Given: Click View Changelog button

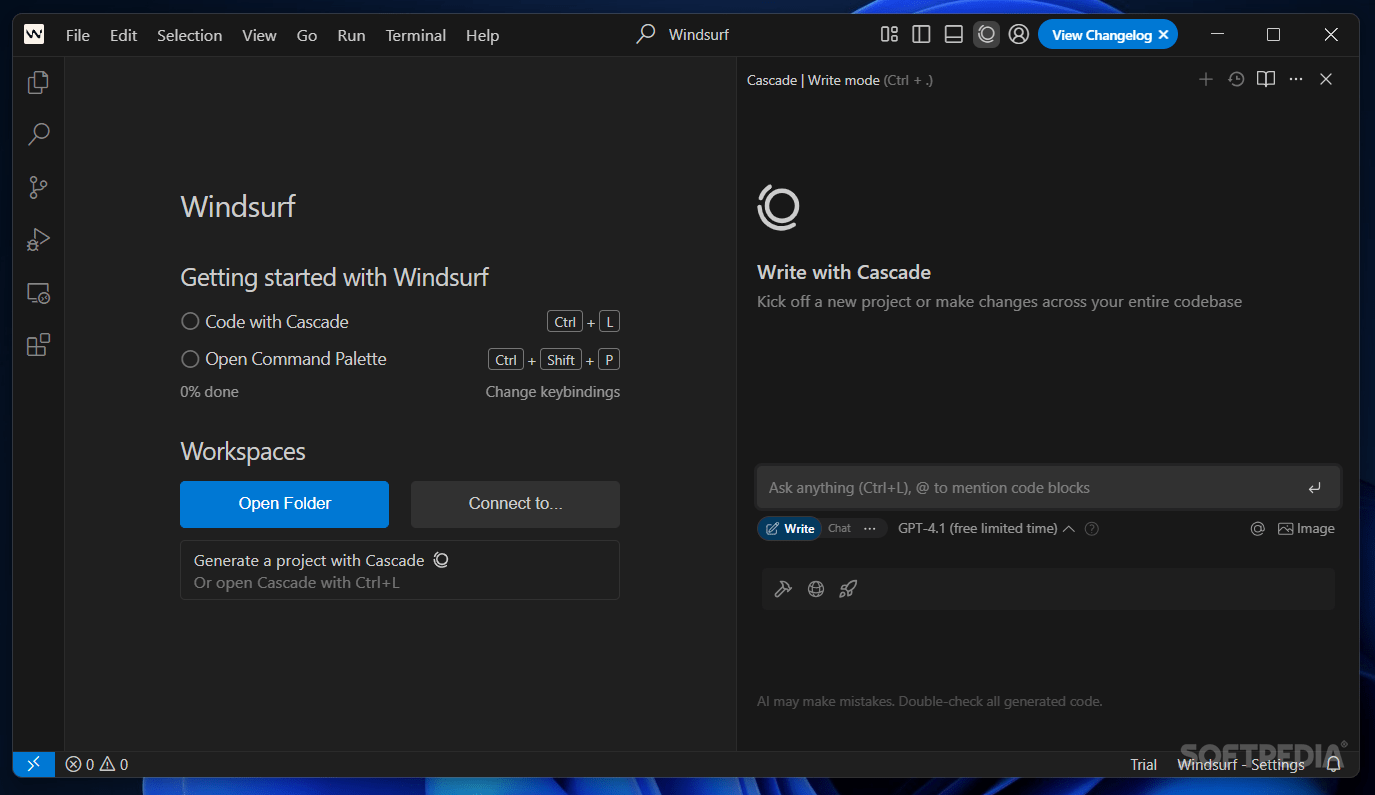Looking at the screenshot, I should pos(1102,35).
